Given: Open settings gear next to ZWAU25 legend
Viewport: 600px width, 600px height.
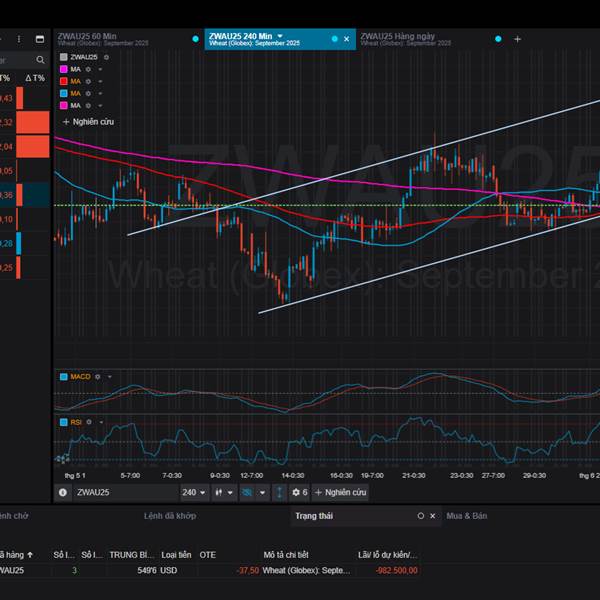Looking at the screenshot, I should coord(106,57).
